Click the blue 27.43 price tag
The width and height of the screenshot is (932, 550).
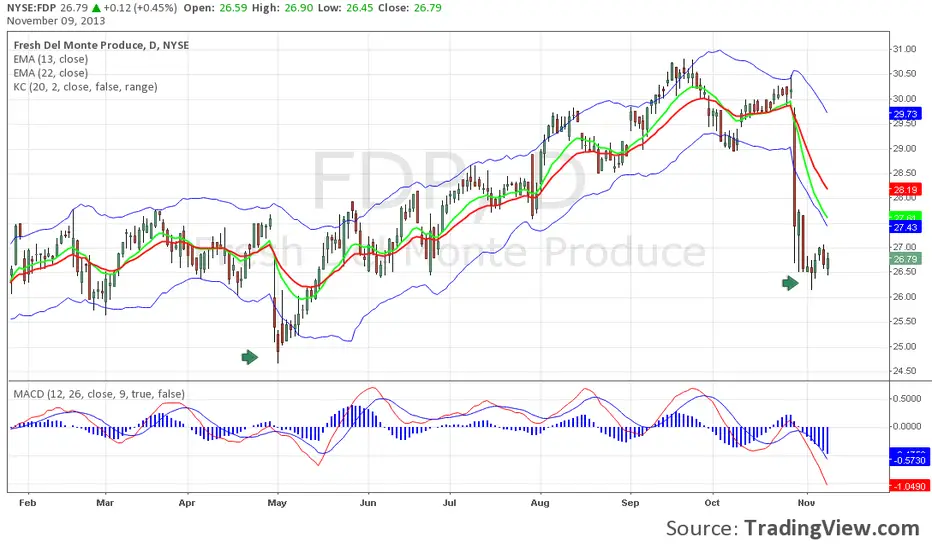click(905, 227)
